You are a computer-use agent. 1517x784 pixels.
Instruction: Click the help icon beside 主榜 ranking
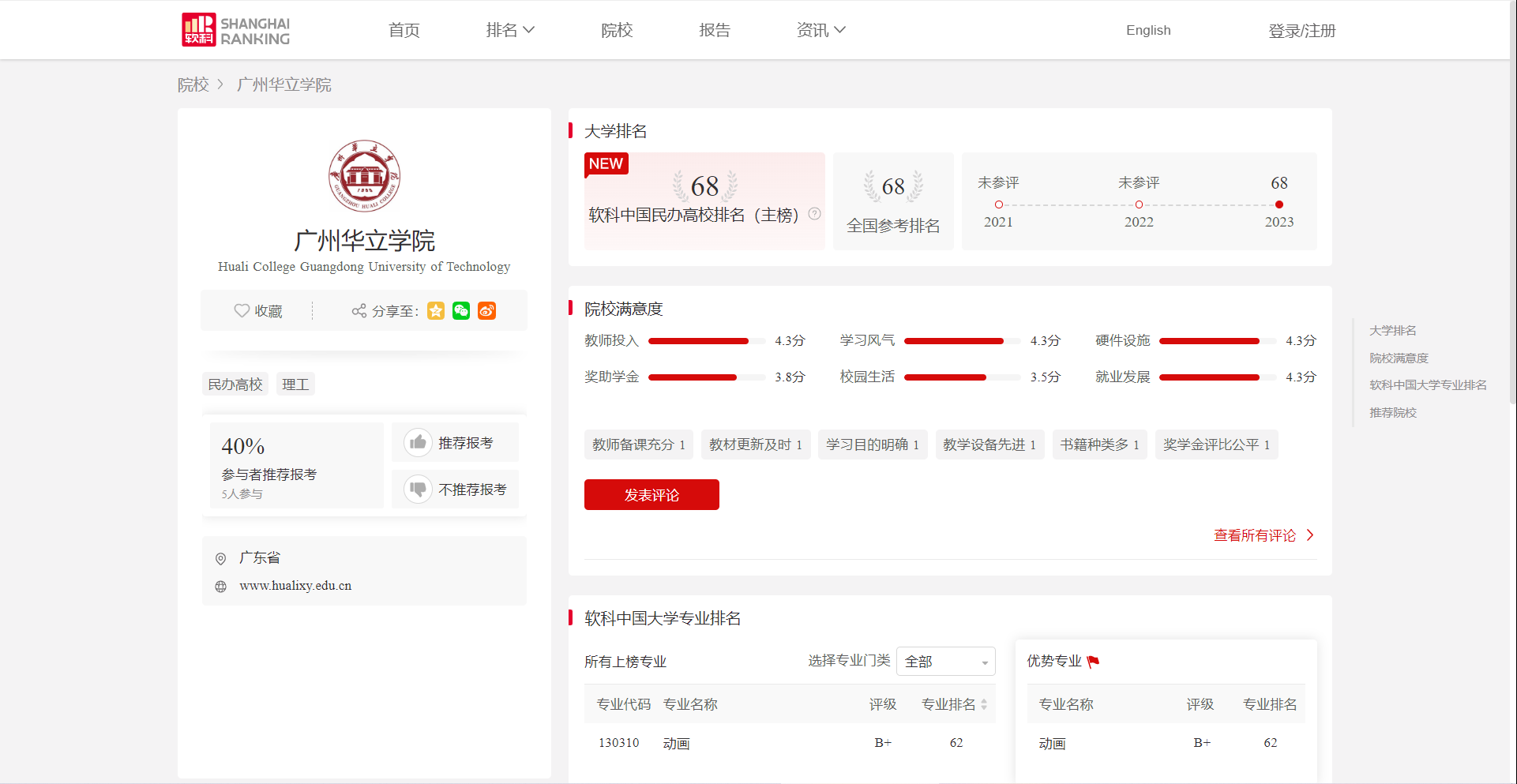click(815, 214)
